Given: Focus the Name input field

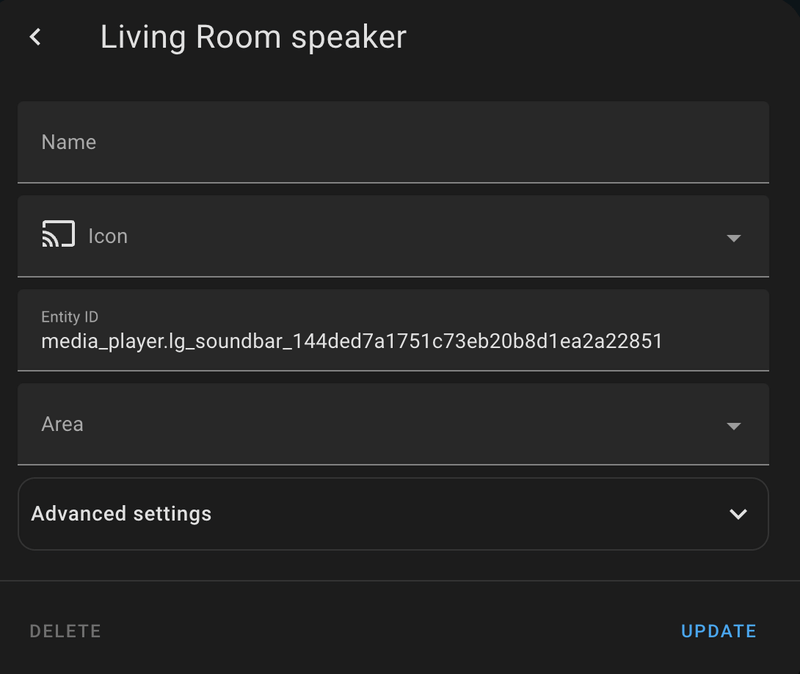Looking at the screenshot, I should point(393,142).
